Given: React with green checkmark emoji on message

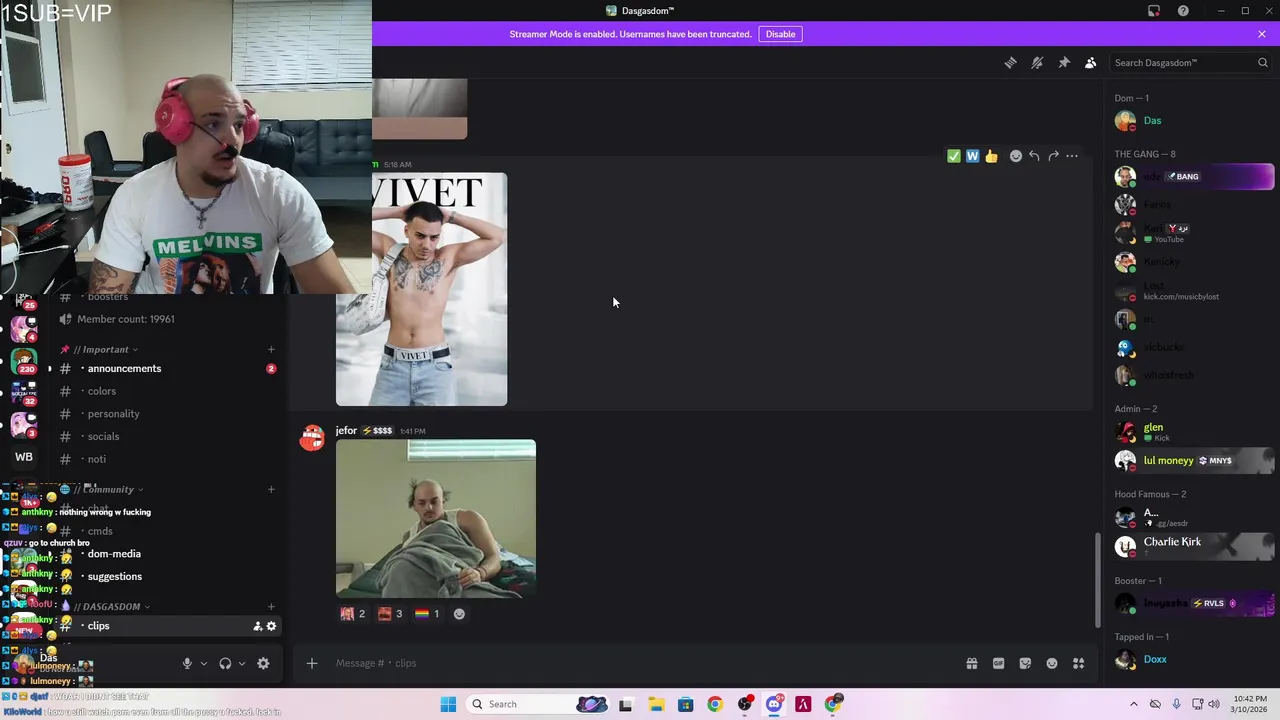Looking at the screenshot, I should [x=953, y=156].
